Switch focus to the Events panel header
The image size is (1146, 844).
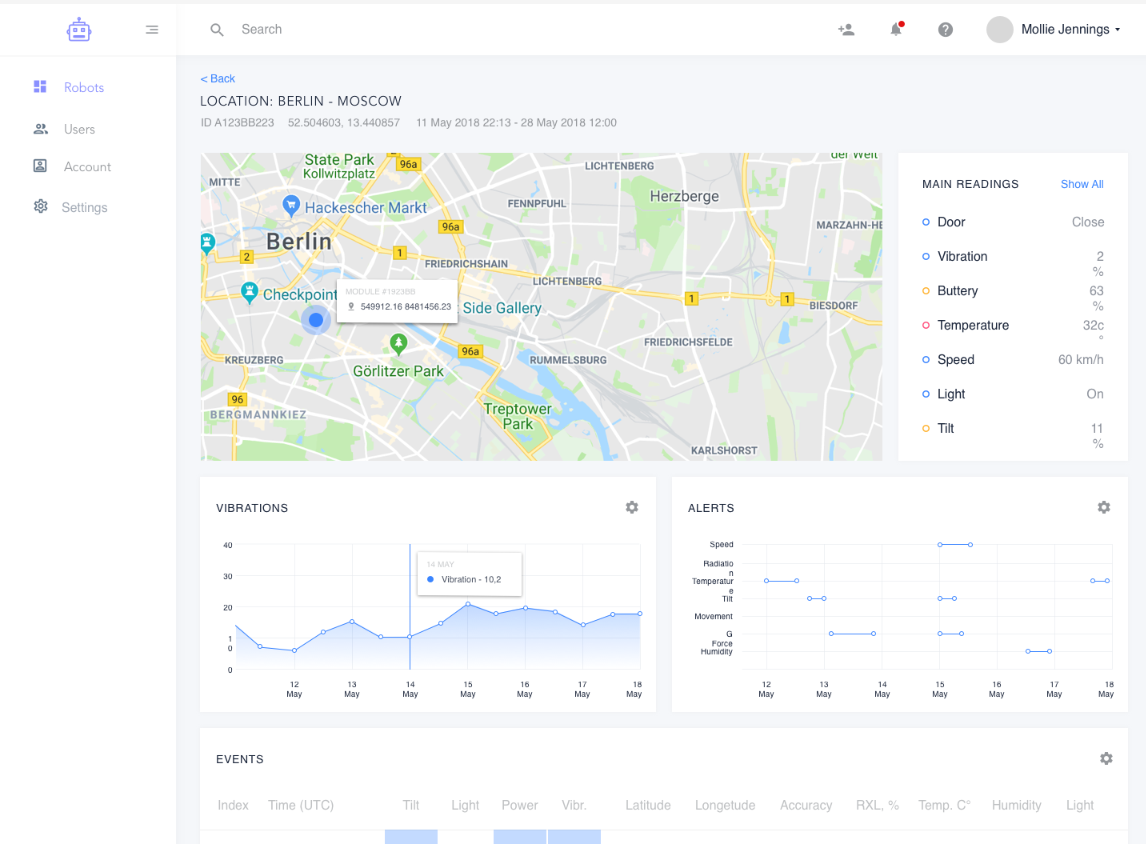(x=240, y=759)
